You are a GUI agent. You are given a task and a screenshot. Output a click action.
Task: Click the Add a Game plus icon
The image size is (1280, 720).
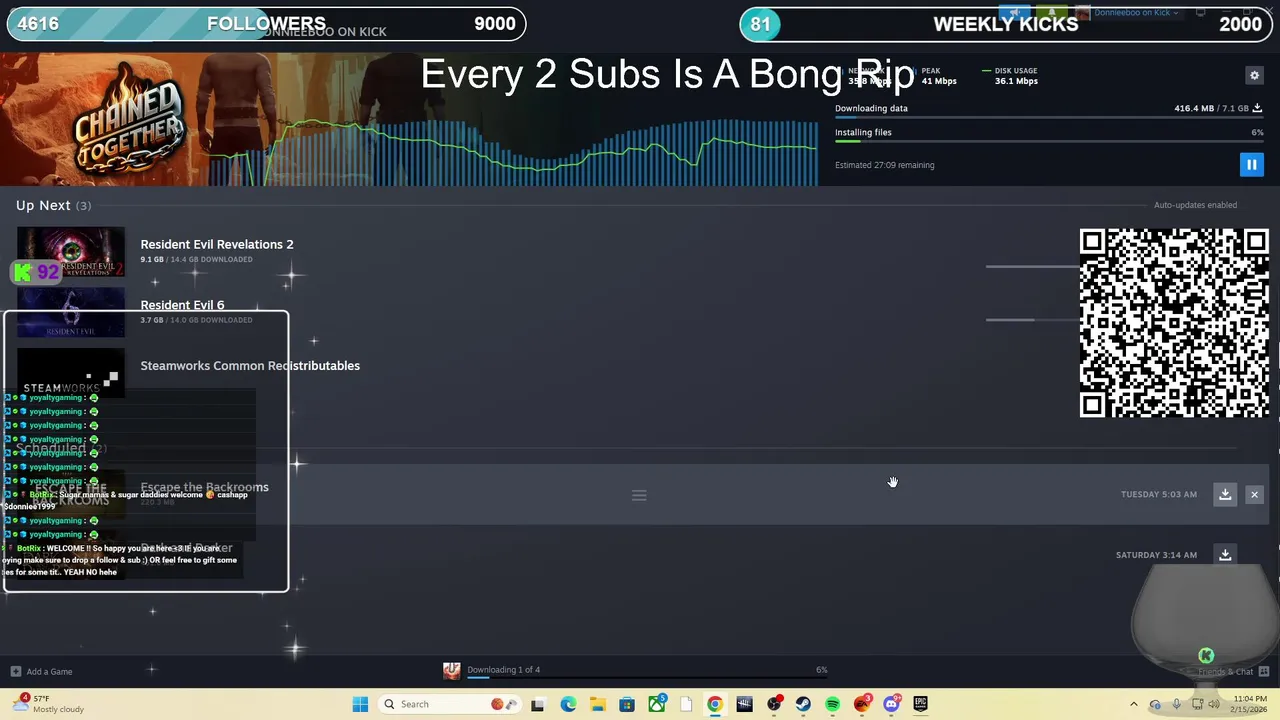click(x=15, y=672)
